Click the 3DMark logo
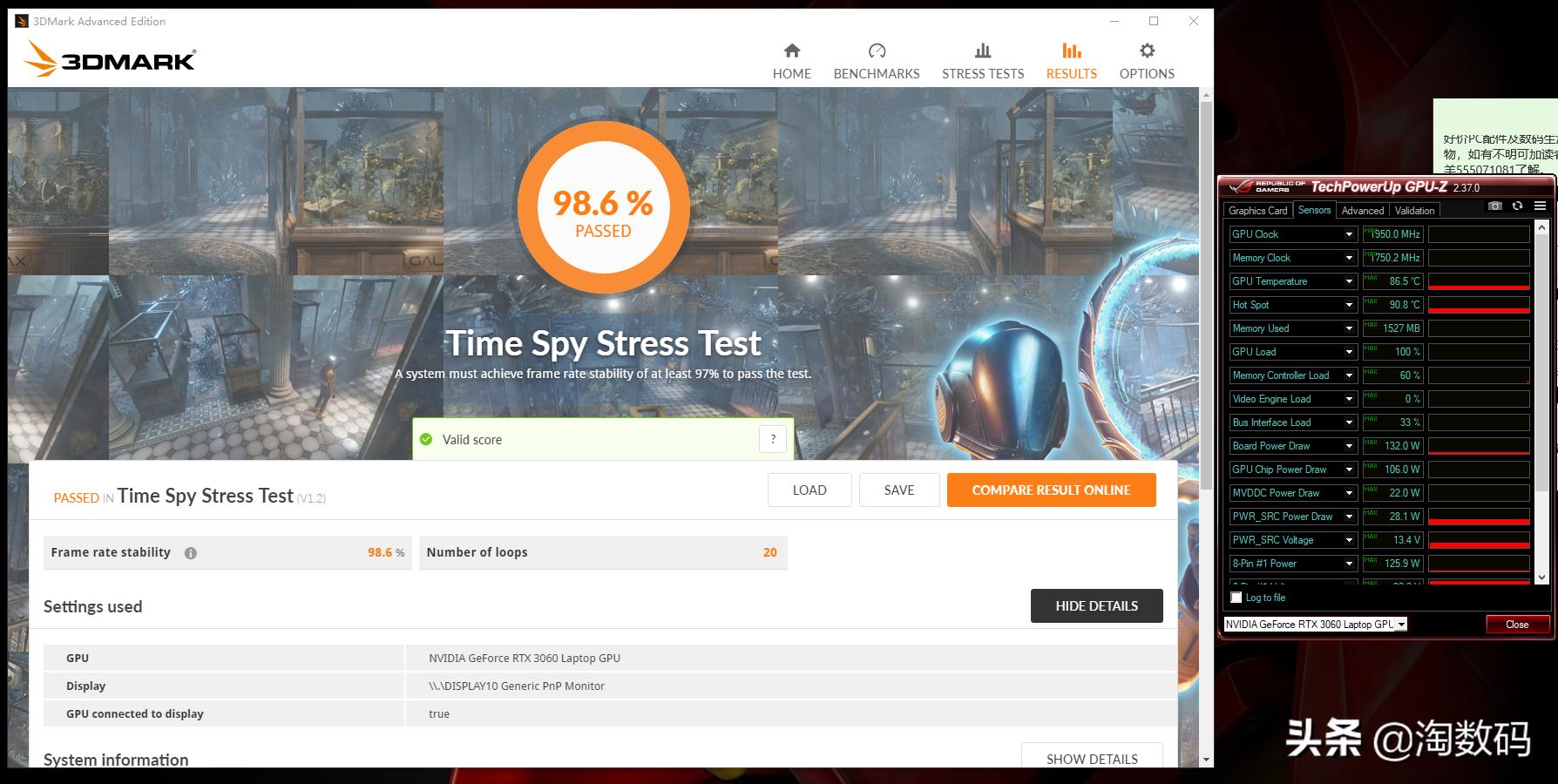 click(x=110, y=59)
